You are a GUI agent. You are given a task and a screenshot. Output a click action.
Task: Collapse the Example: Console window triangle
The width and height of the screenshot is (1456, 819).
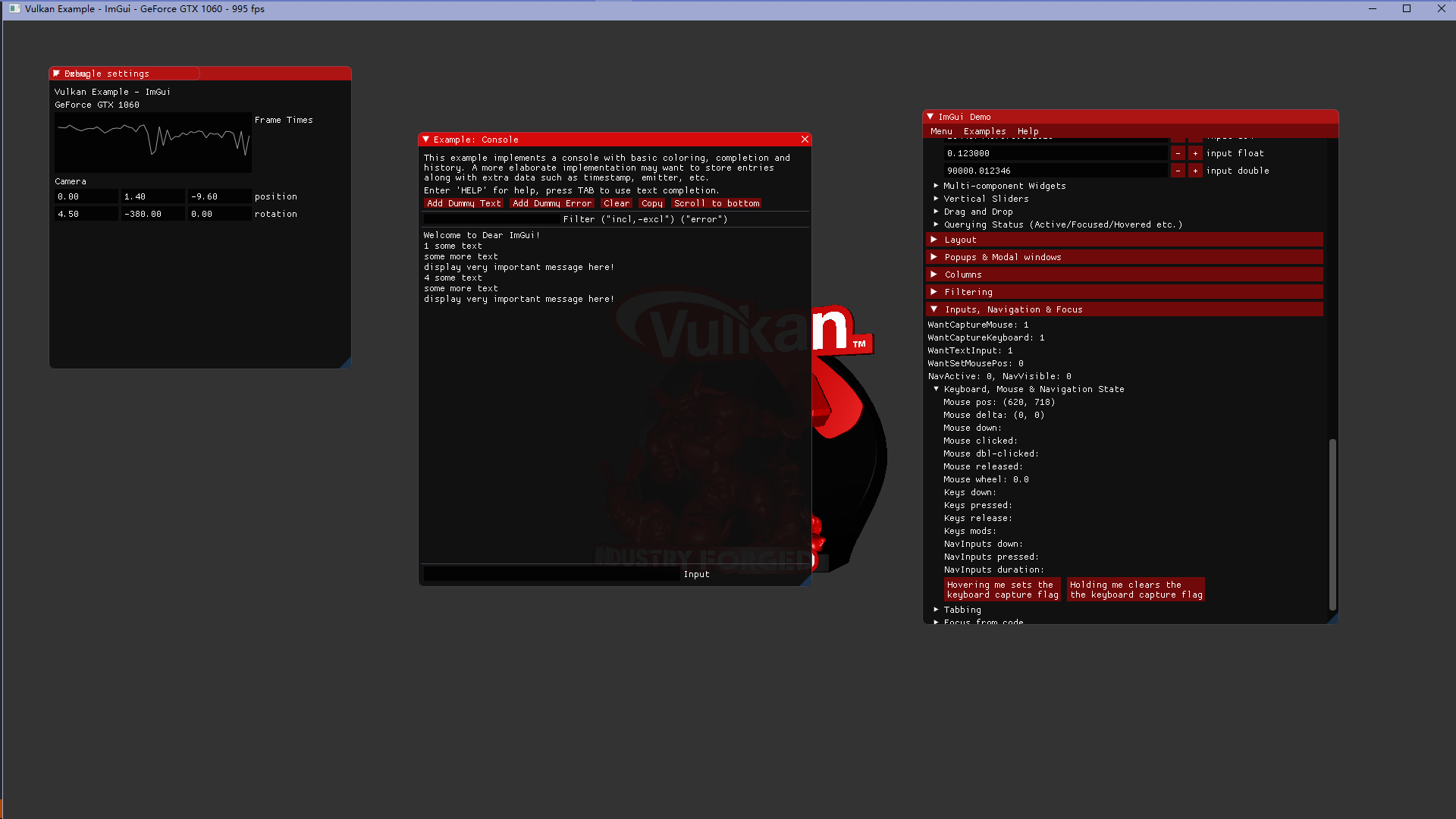point(426,140)
